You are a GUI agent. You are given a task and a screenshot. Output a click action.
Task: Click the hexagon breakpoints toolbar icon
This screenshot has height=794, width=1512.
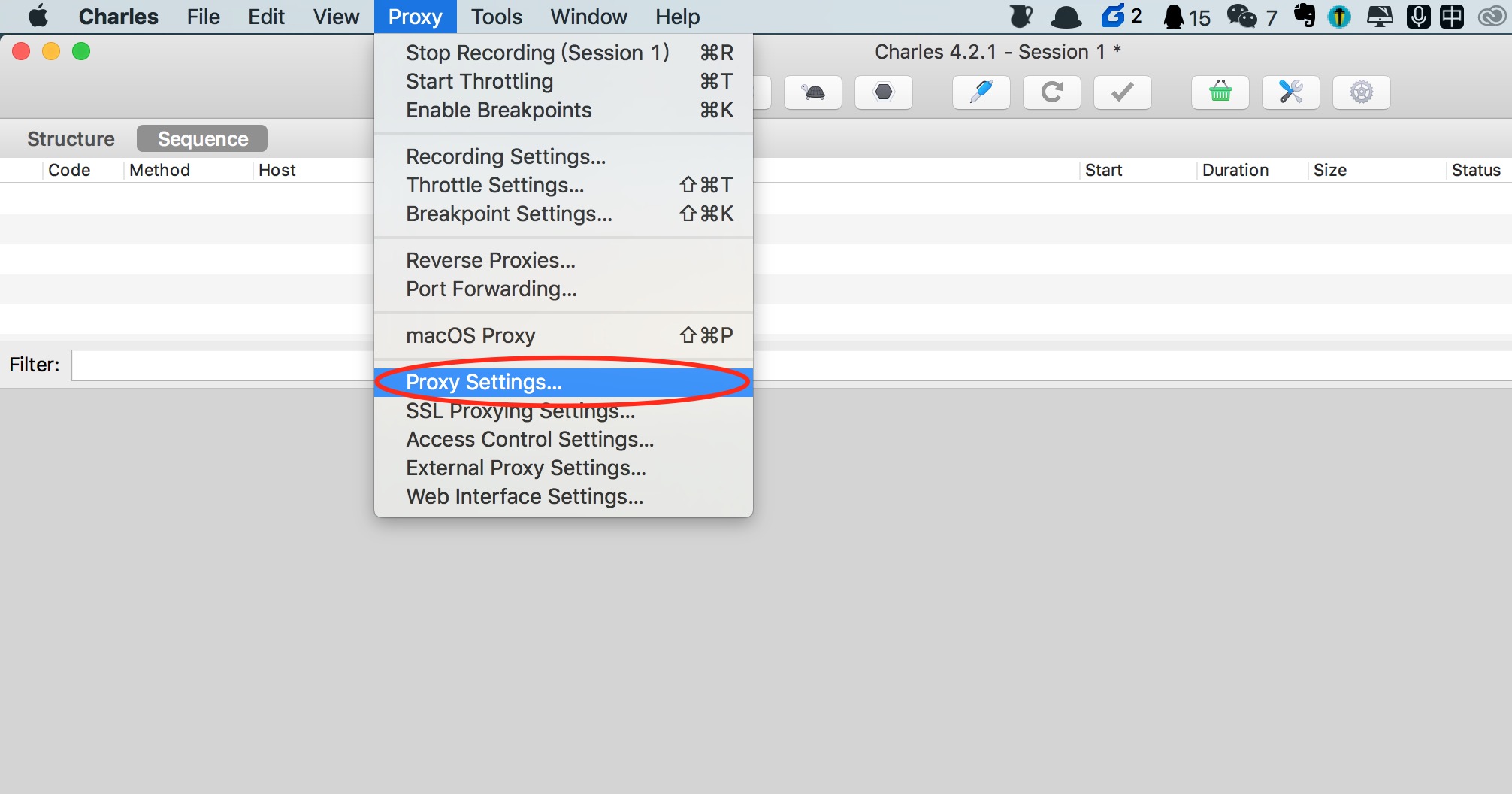coord(884,92)
